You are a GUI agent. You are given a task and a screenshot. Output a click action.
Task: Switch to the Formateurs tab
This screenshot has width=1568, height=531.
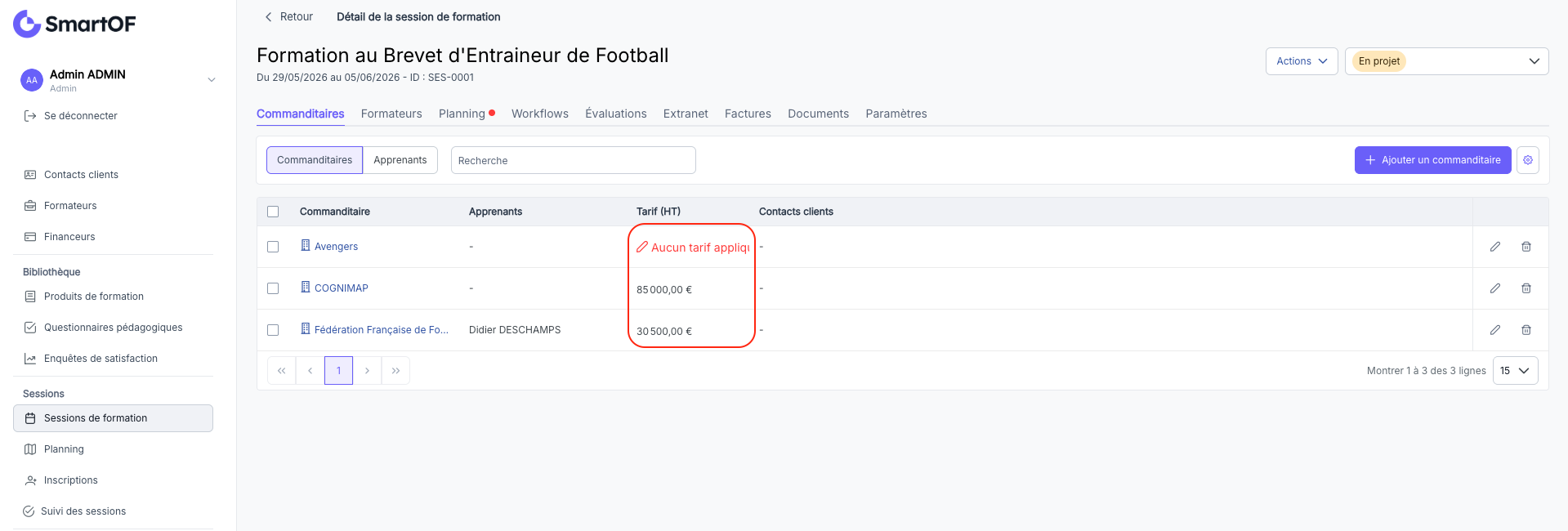[391, 114]
